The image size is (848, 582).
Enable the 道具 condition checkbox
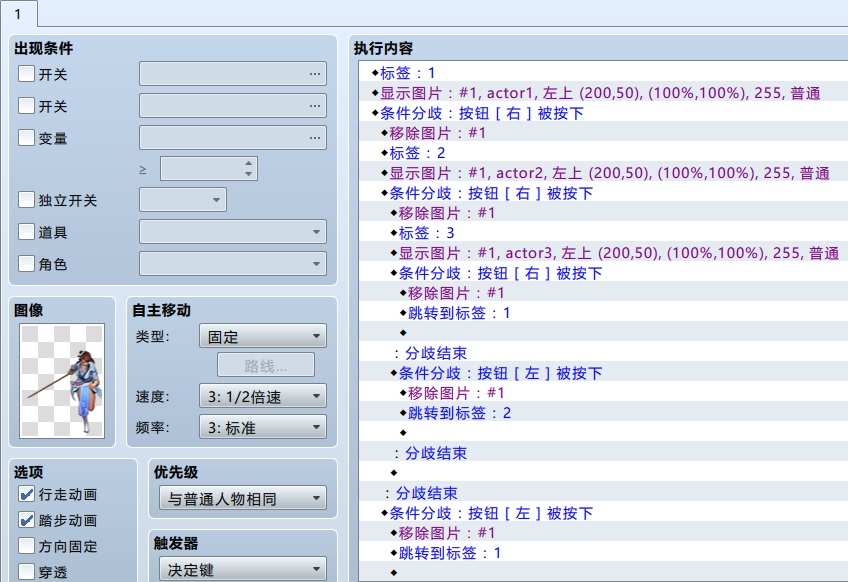[x=26, y=232]
